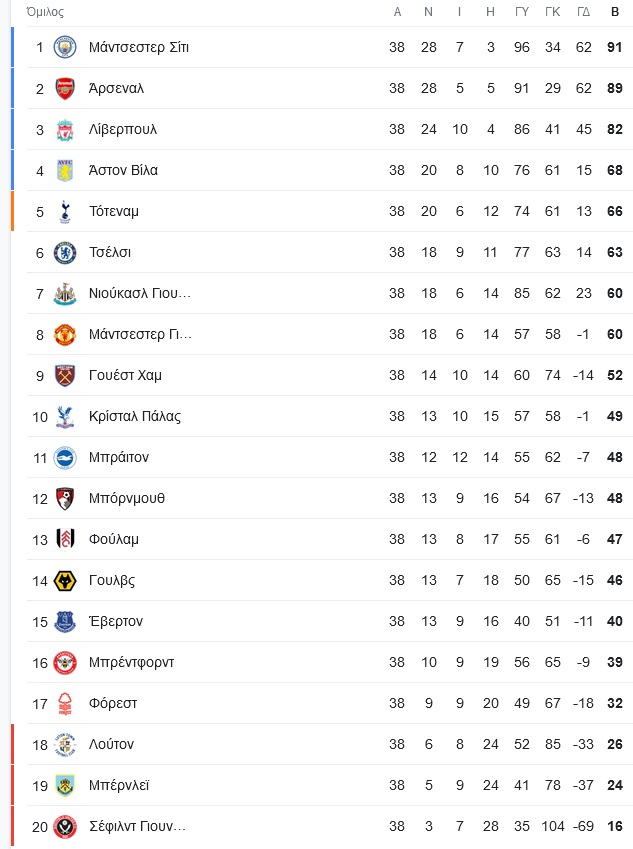
Task: Click the Everton club crest
Action: (65, 622)
